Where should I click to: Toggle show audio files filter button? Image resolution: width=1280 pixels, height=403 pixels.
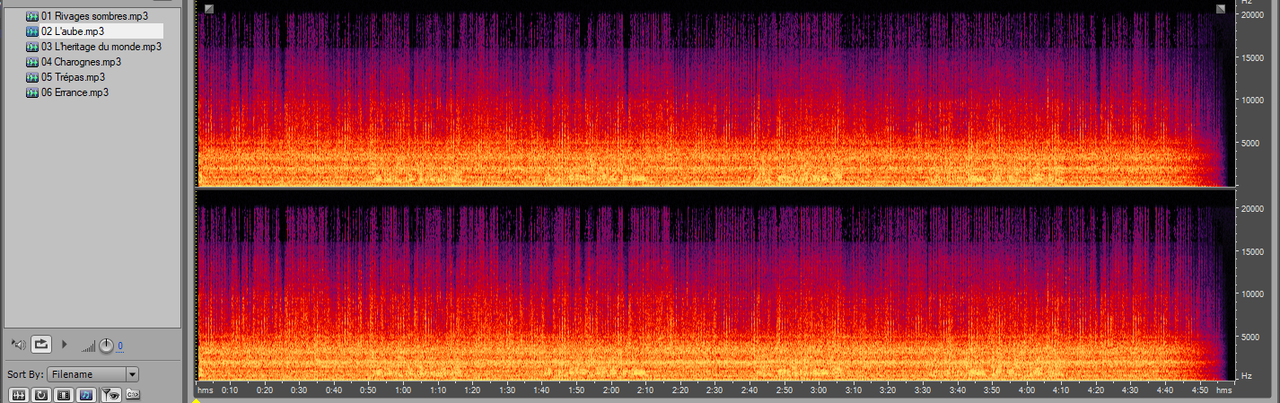18,395
